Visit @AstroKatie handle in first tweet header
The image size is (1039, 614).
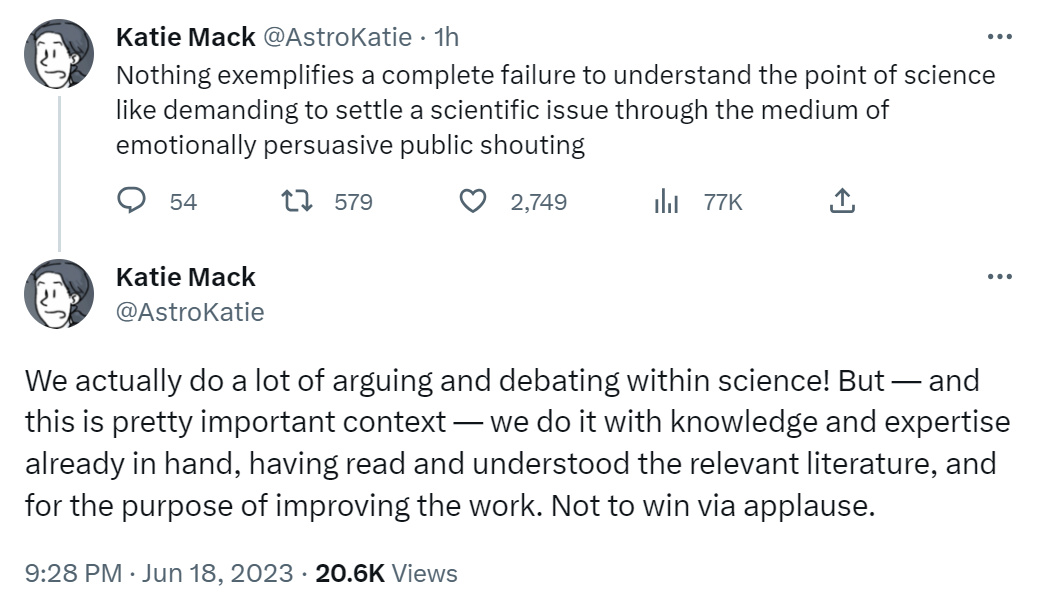[x=337, y=37]
